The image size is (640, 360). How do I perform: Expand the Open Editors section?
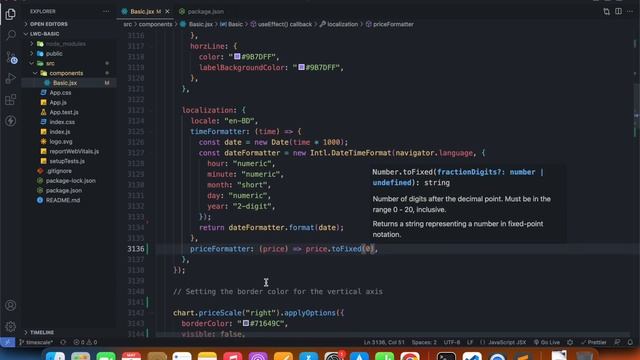[x=49, y=24]
